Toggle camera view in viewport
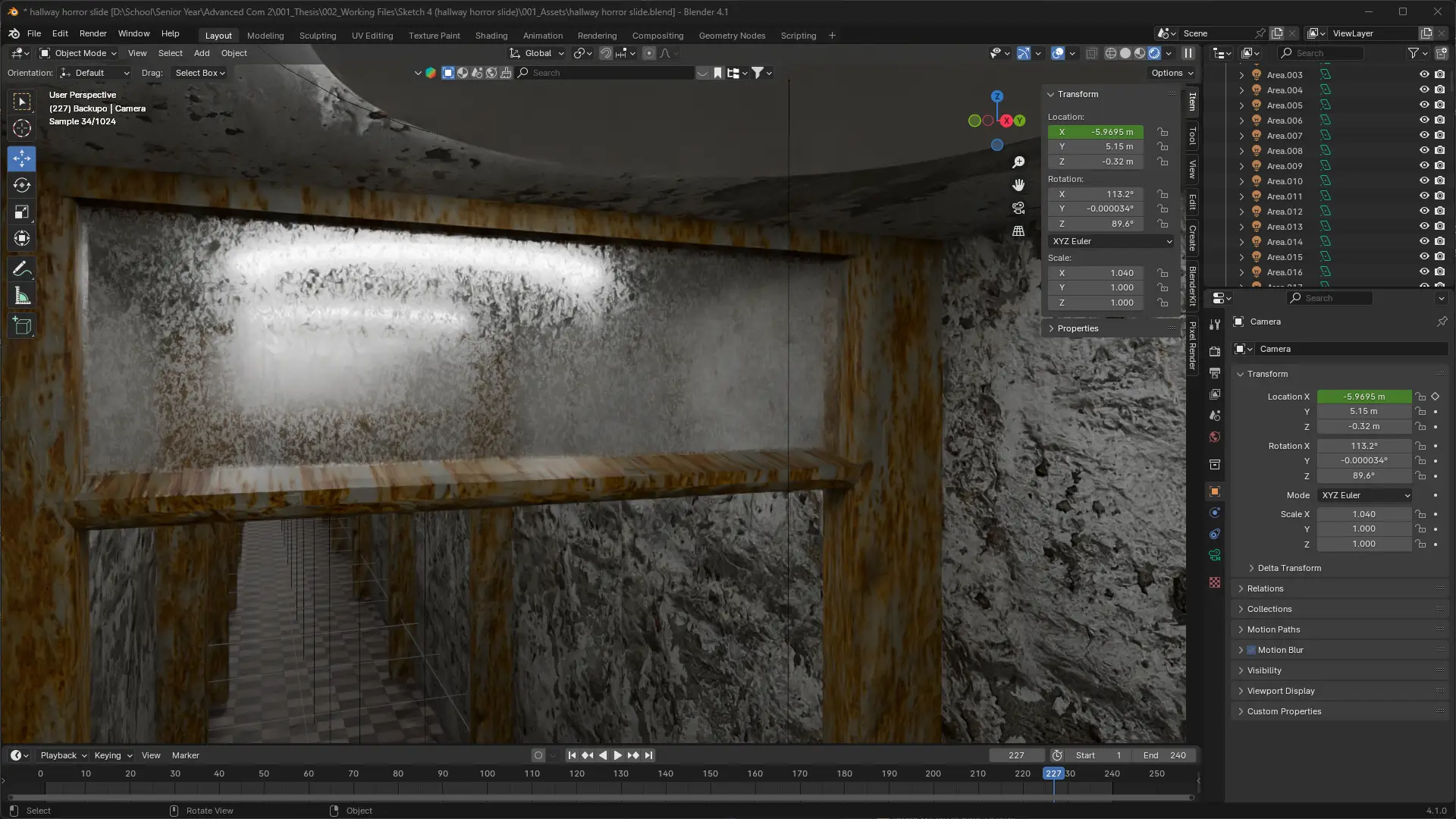This screenshot has height=819, width=1456. coord(1018,208)
